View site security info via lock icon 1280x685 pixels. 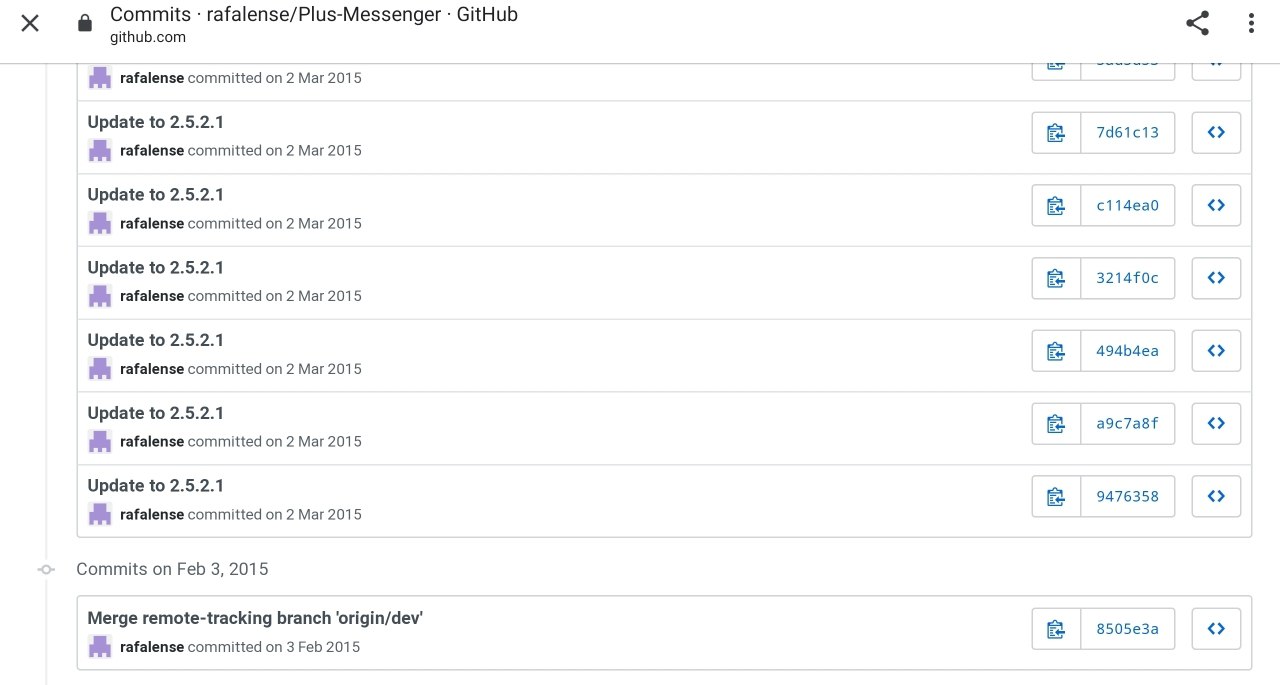click(85, 23)
